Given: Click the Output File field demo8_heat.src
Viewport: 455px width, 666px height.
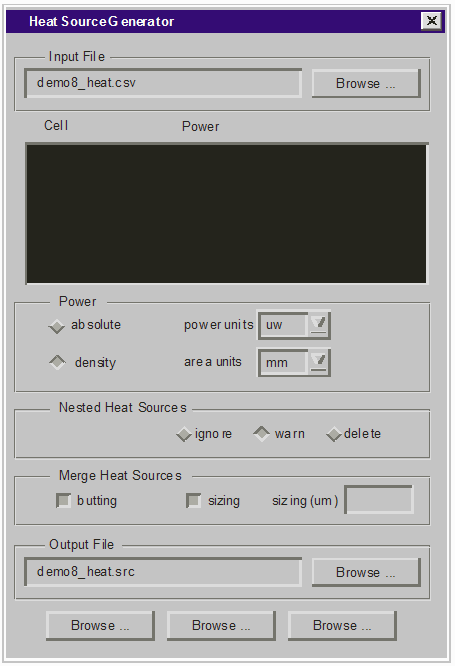Looking at the screenshot, I should click(163, 572).
